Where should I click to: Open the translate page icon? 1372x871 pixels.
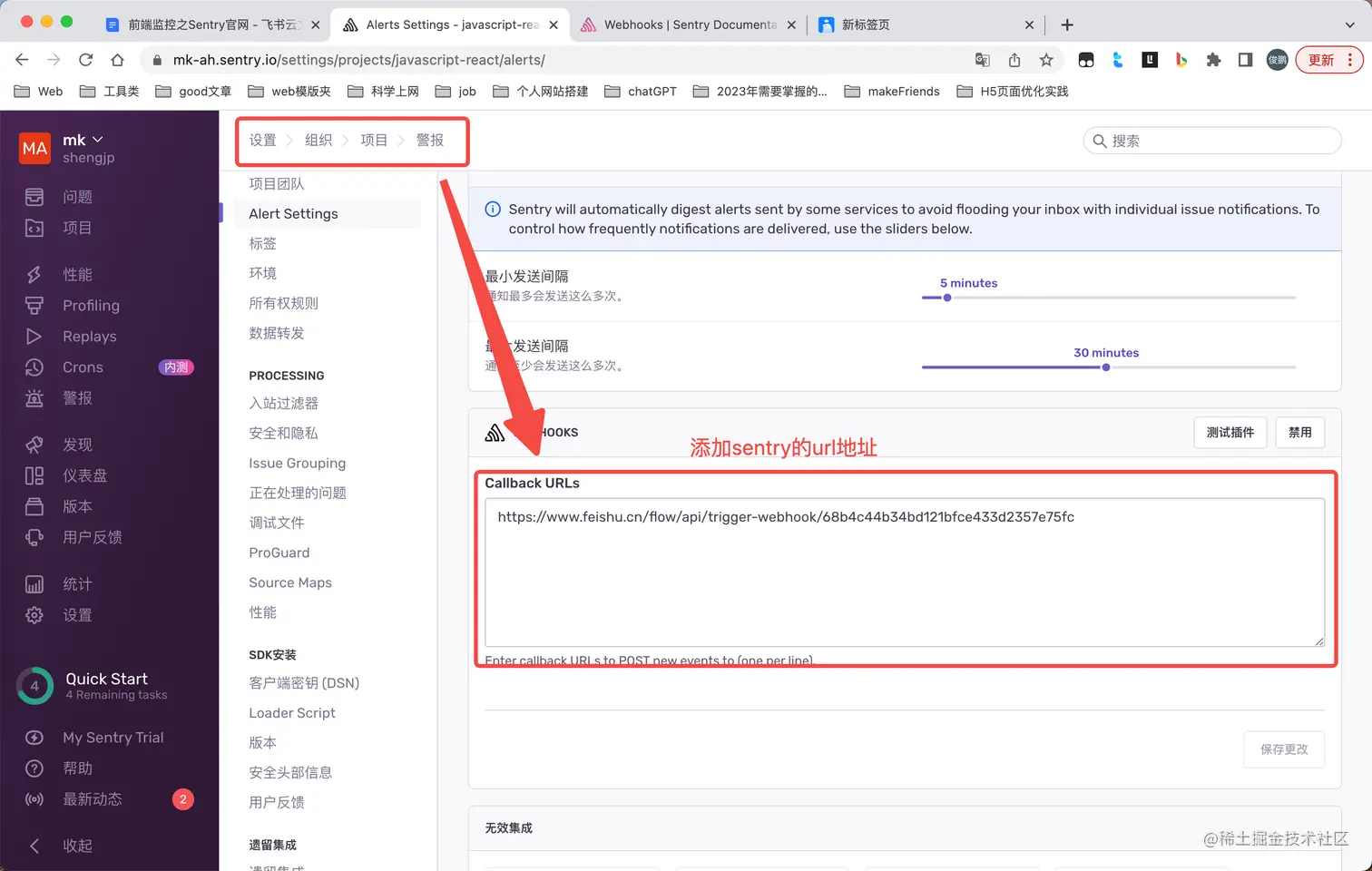coord(983,60)
